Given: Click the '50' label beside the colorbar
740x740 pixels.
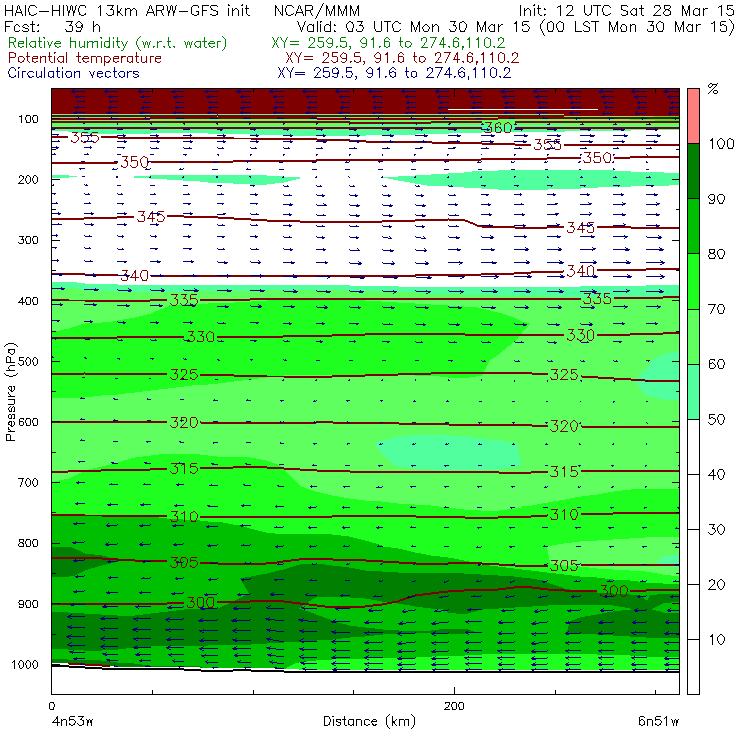Looking at the screenshot, I should click(x=716, y=419).
